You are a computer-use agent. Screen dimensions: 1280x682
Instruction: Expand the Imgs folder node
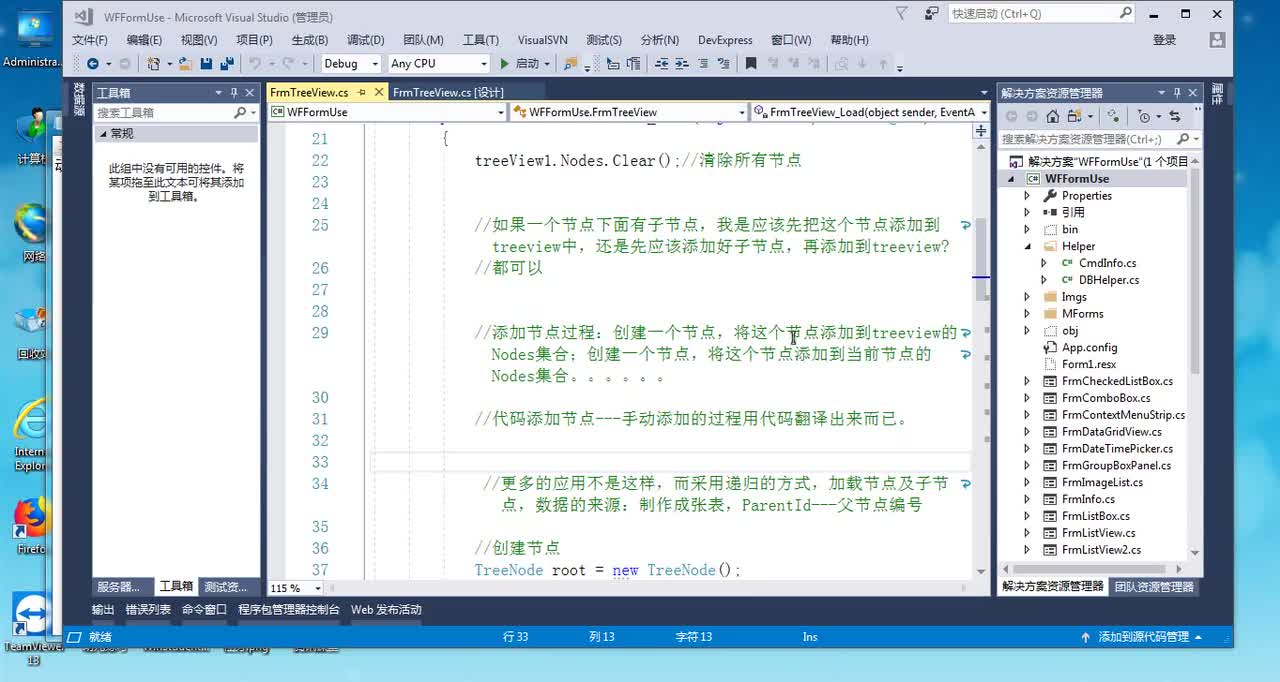point(1027,297)
